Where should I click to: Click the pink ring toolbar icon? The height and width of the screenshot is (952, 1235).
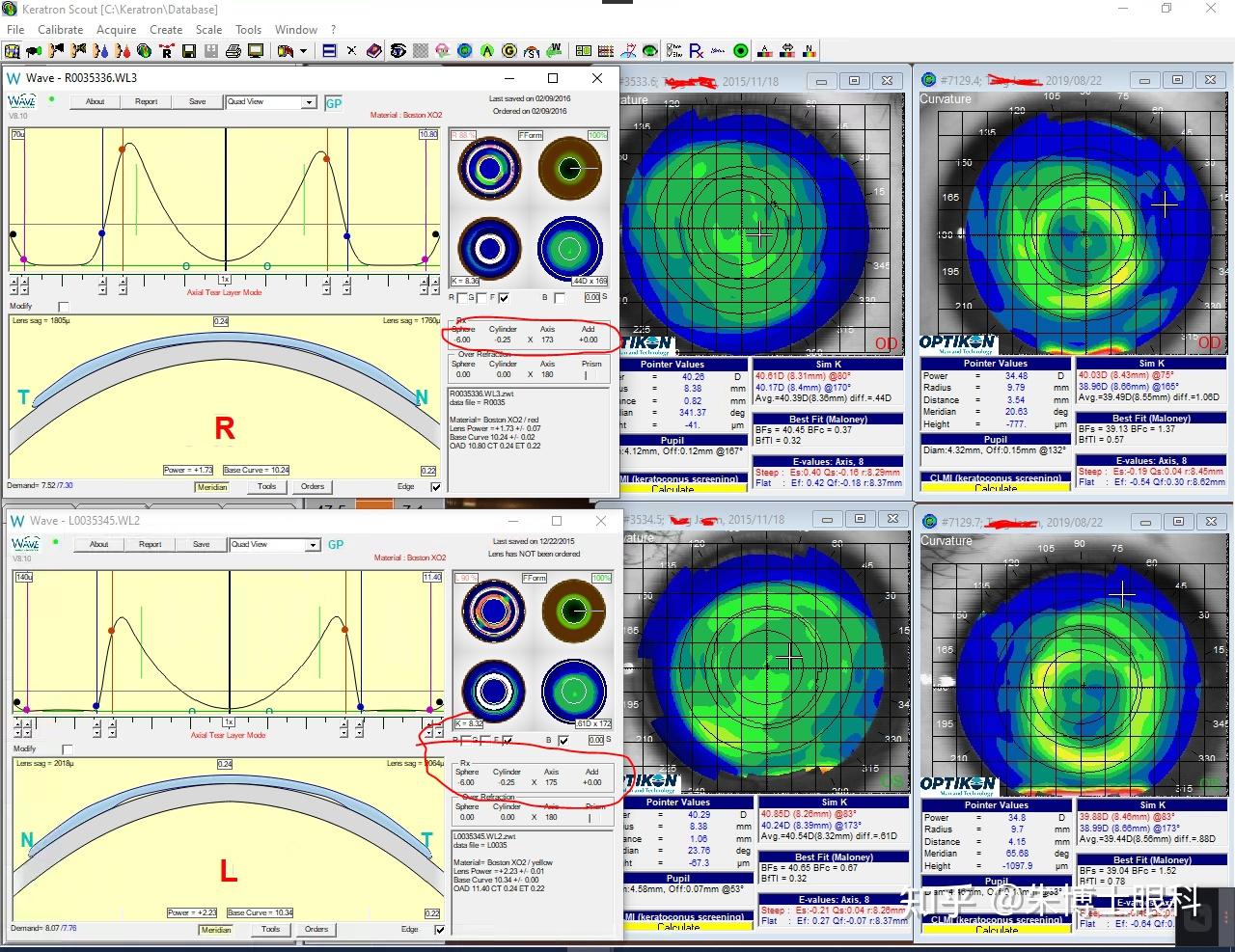pyautogui.click(x=443, y=51)
